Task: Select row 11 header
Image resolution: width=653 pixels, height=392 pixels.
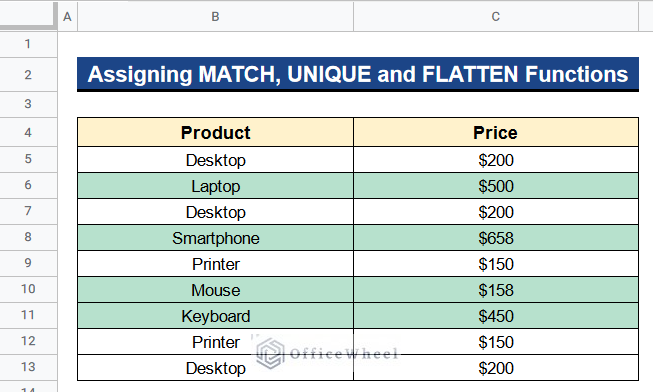Action: click(28, 315)
